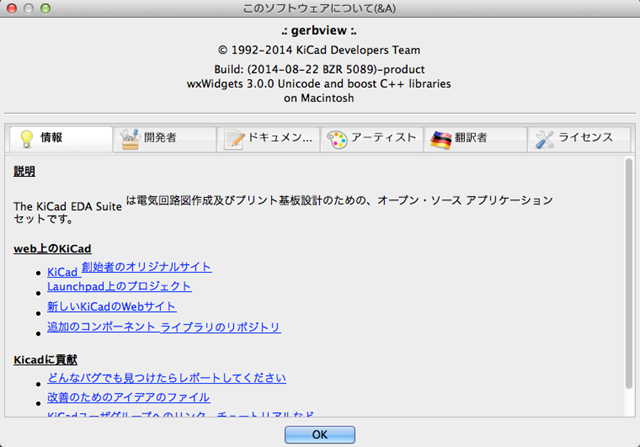
Task: View the ライセンス tab
Action: (579, 139)
